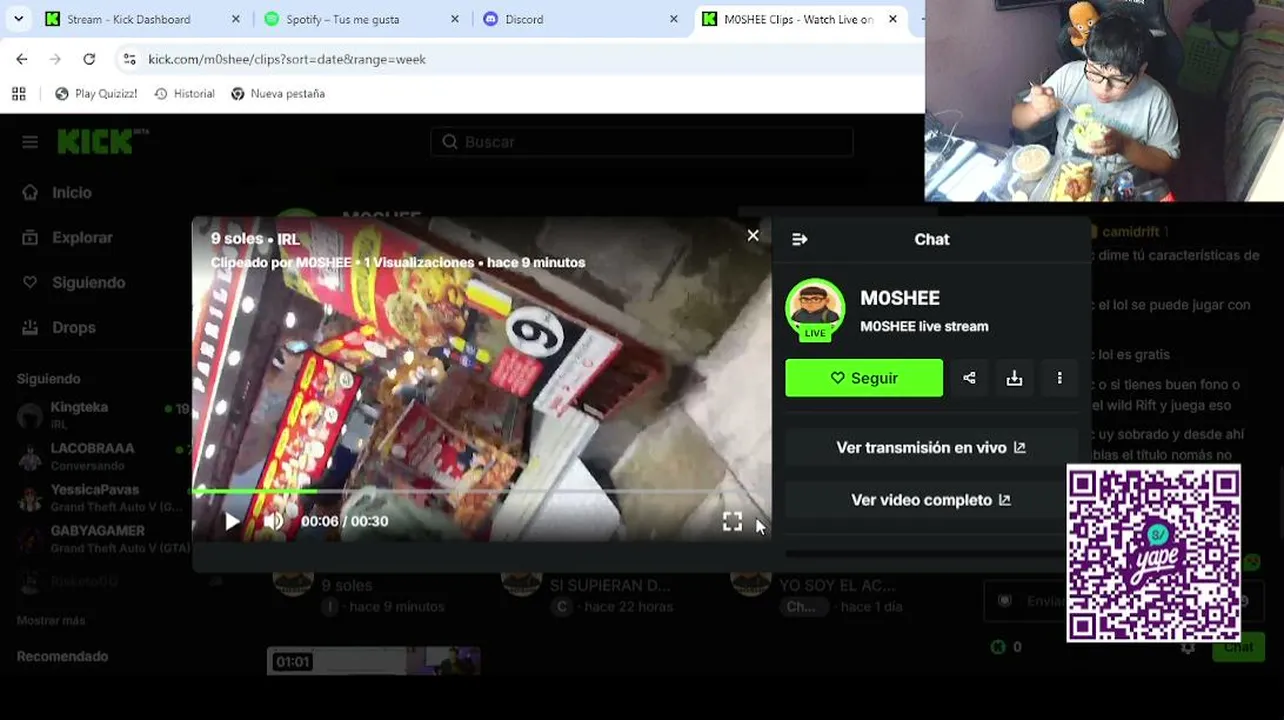Toggle the Kick sidebar hamburger menu
The image size is (1284, 720).
point(30,142)
